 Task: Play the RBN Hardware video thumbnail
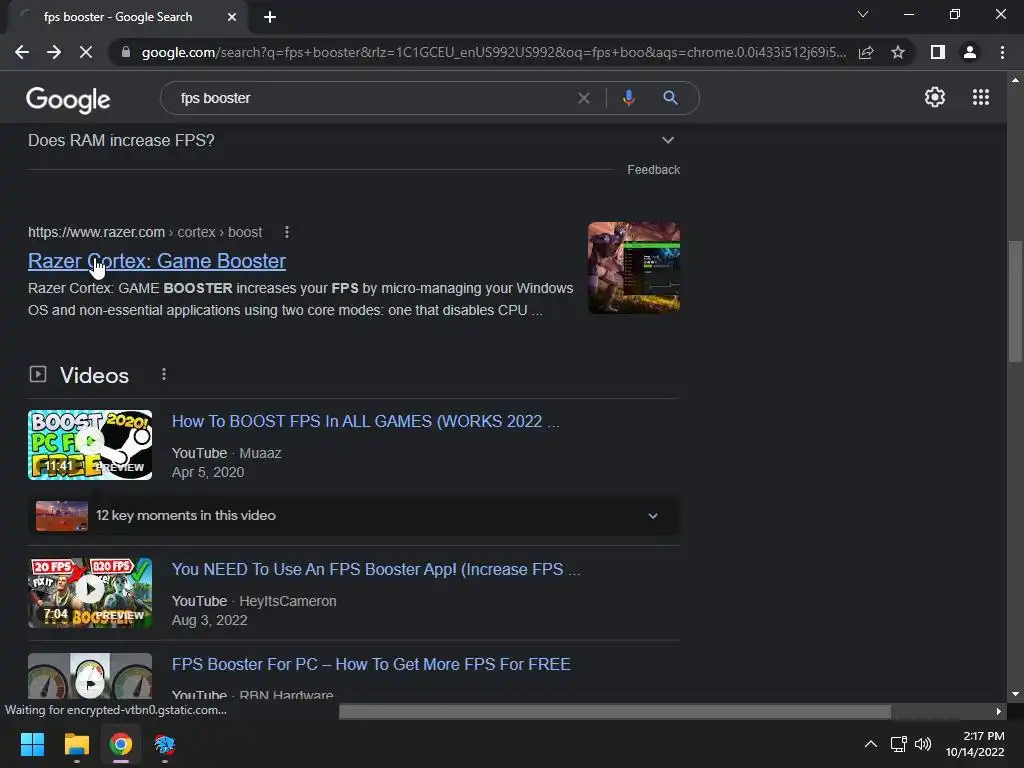(90, 677)
